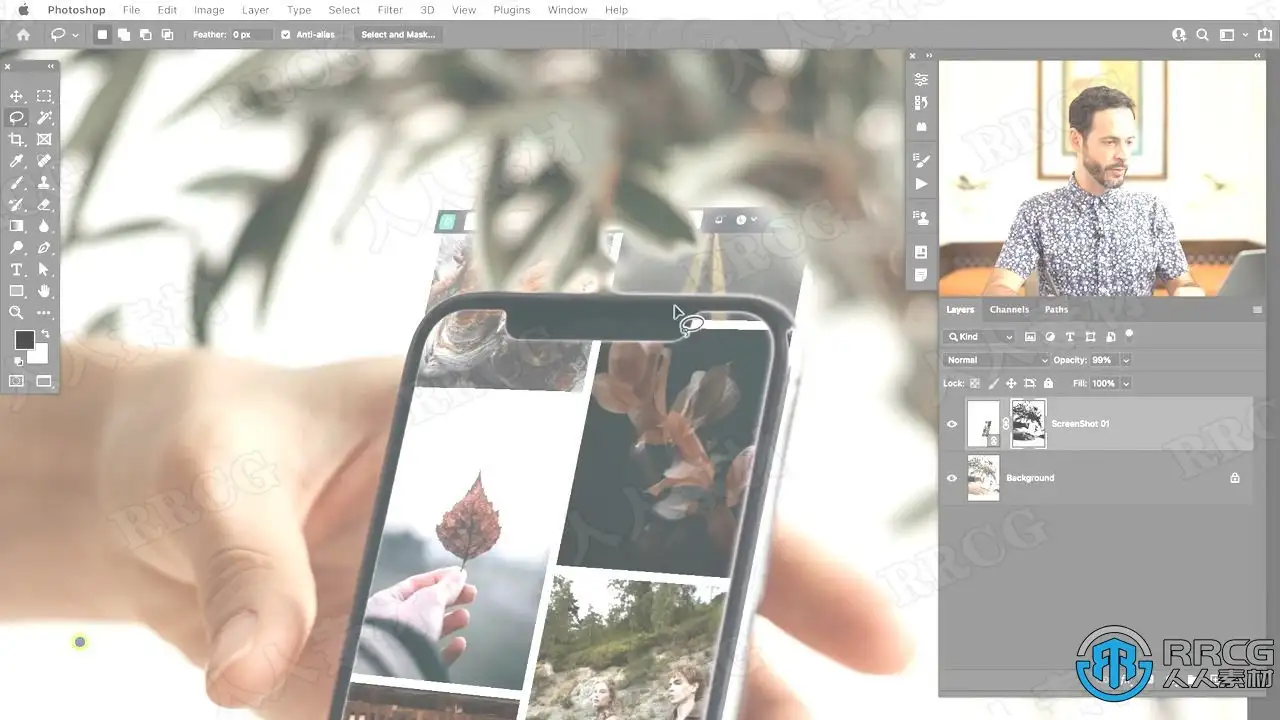Select the Dodge tool
1280x720 pixels.
click(17, 248)
